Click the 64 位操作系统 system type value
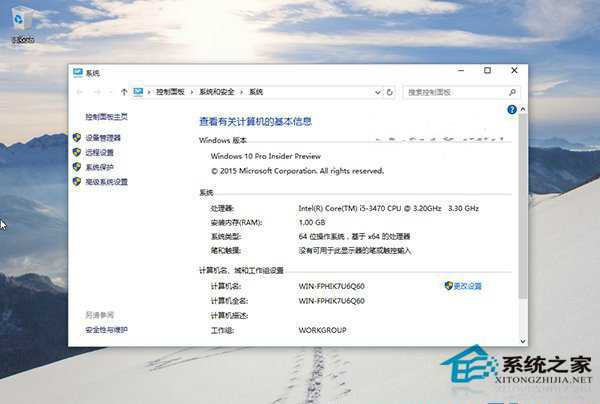The width and height of the screenshot is (600, 404). (354, 236)
